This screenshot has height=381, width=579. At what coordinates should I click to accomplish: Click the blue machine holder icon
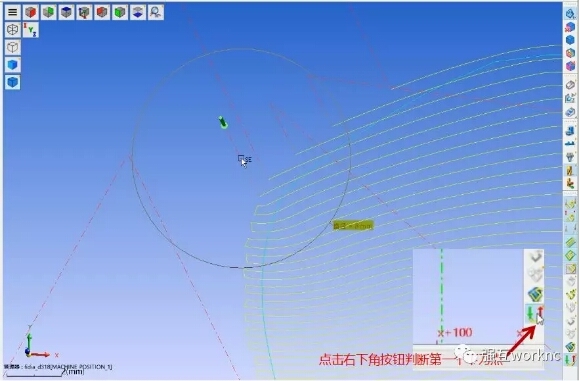[x=570, y=131]
